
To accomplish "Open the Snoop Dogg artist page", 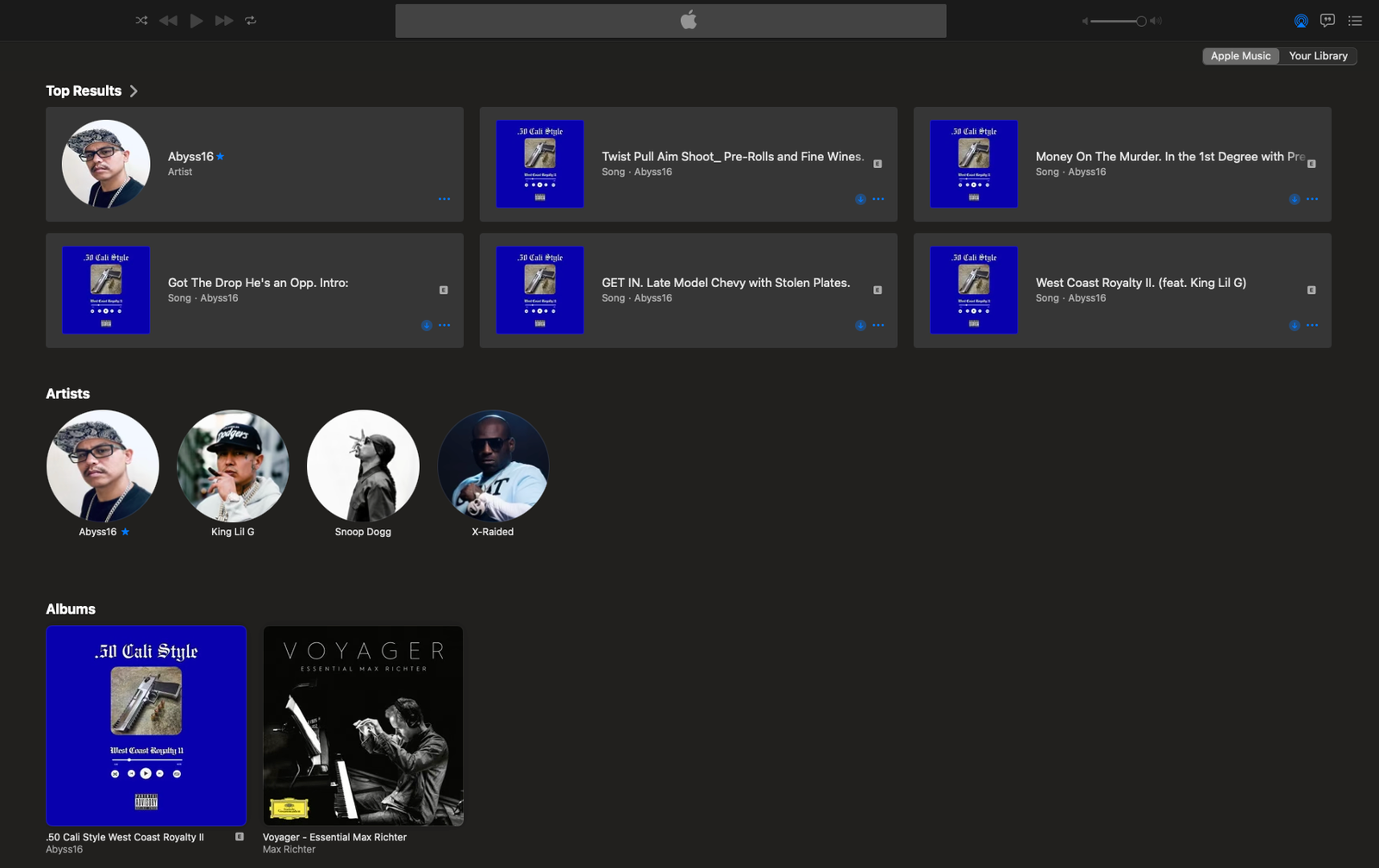I will point(363,466).
